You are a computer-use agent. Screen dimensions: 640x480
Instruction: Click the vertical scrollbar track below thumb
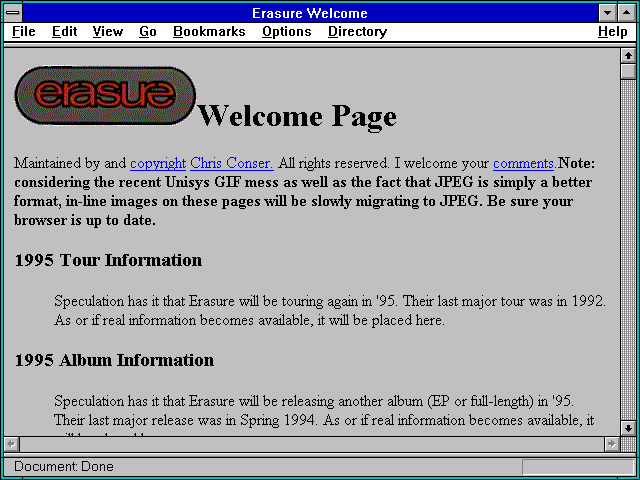click(628, 250)
